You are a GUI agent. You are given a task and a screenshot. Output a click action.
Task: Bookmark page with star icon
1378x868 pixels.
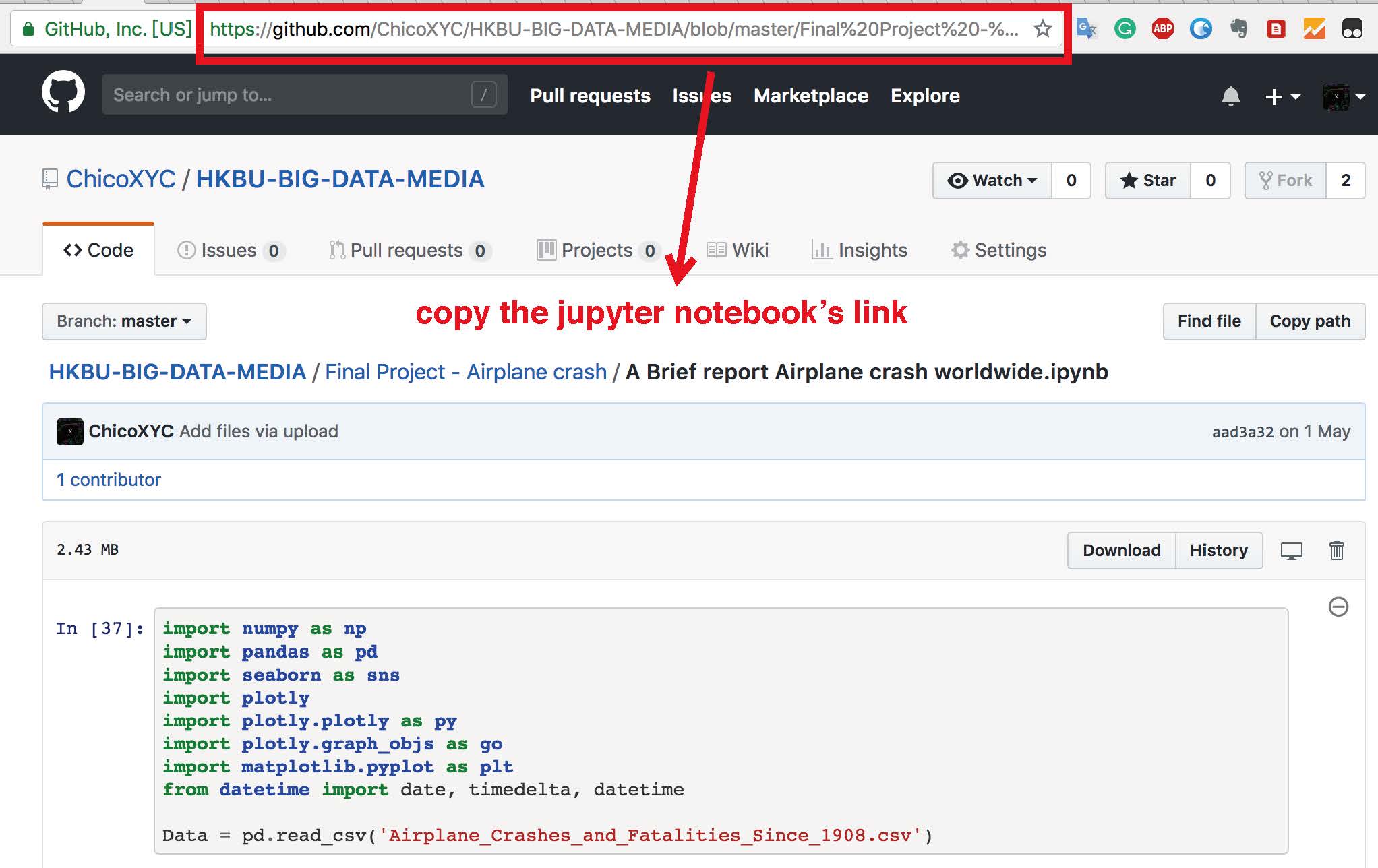pos(1042,29)
